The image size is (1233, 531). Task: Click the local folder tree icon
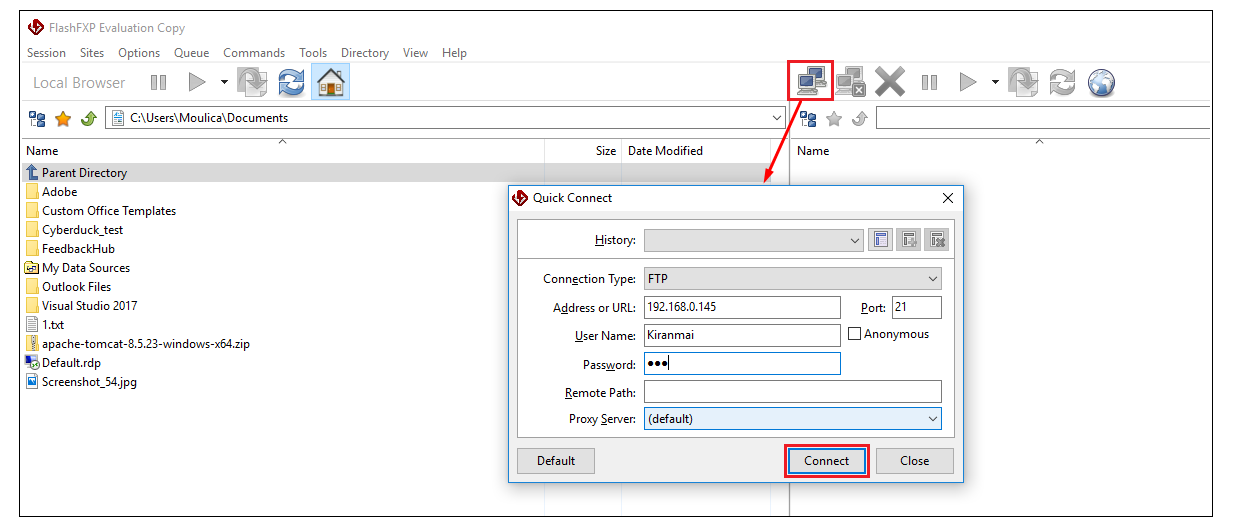(x=37, y=119)
